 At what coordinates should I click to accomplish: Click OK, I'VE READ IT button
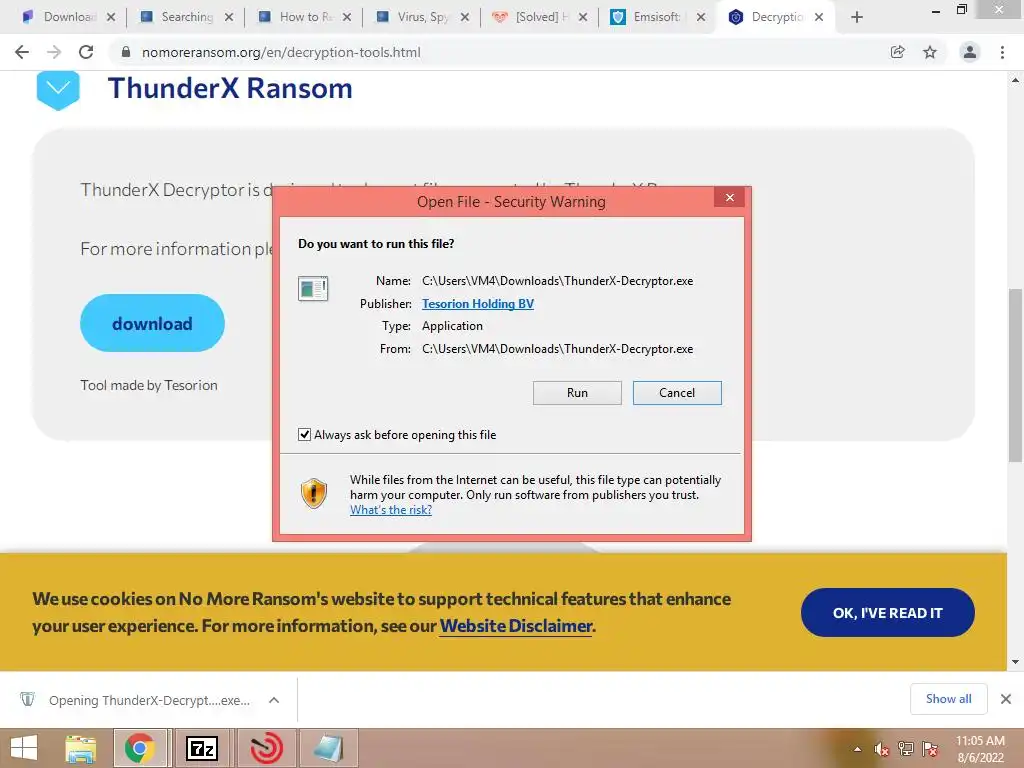pyautogui.click(x=888, y=613)
